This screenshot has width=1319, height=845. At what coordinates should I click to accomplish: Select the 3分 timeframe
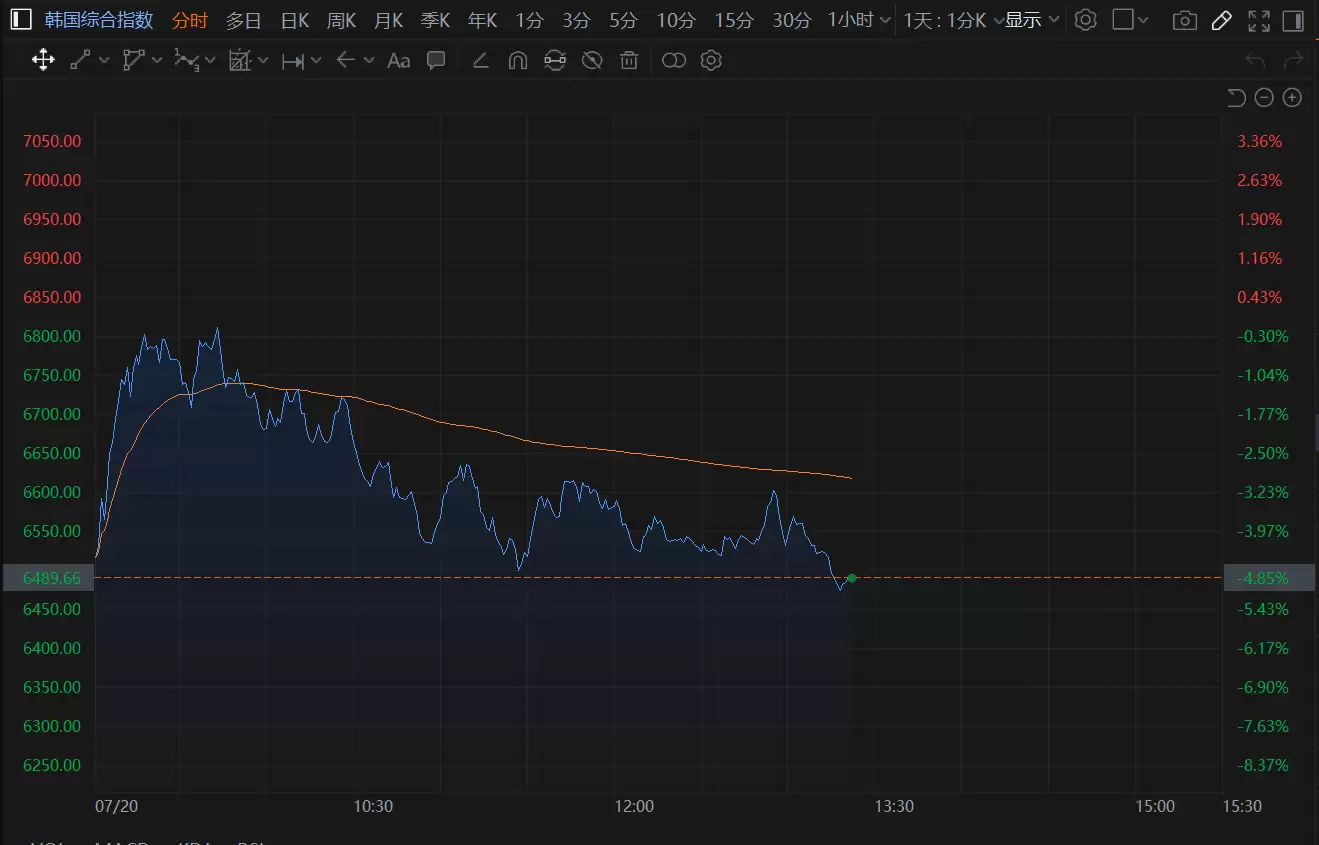pyautogui.click(x=576, y=20)
